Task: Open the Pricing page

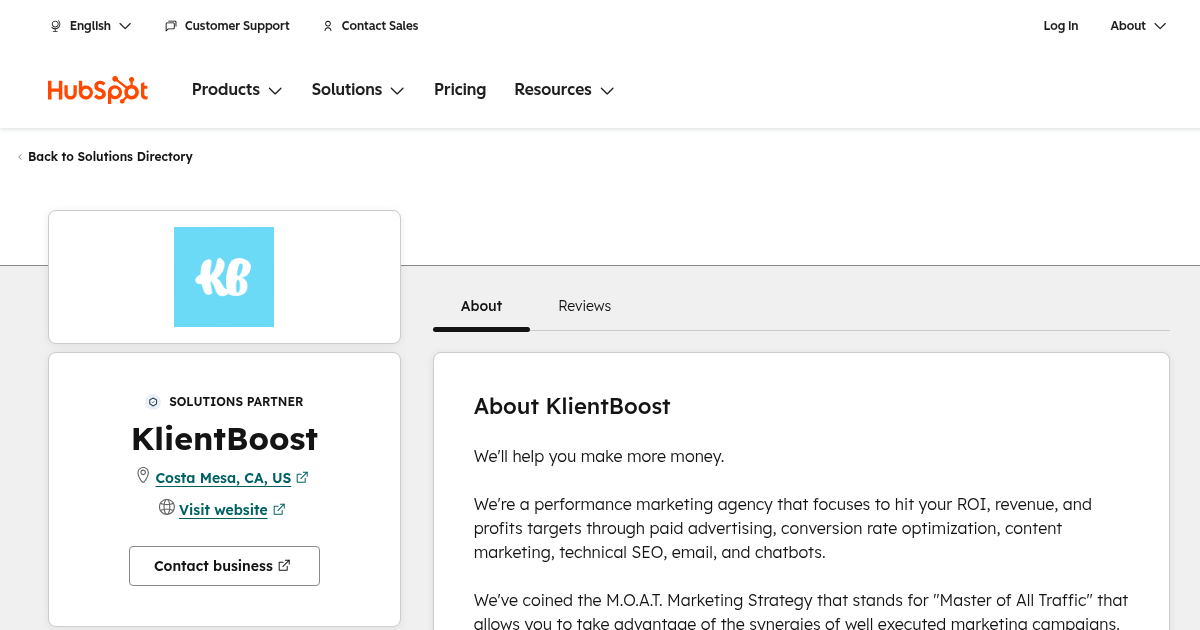Action: point(460,90)
